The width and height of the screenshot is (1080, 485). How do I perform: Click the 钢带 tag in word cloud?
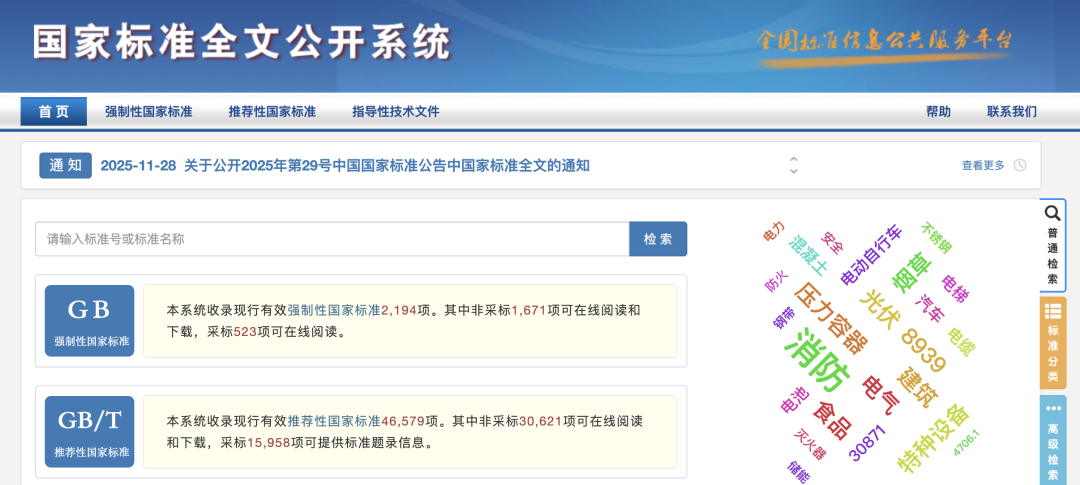pyautogui.click(x=784, y=318)
